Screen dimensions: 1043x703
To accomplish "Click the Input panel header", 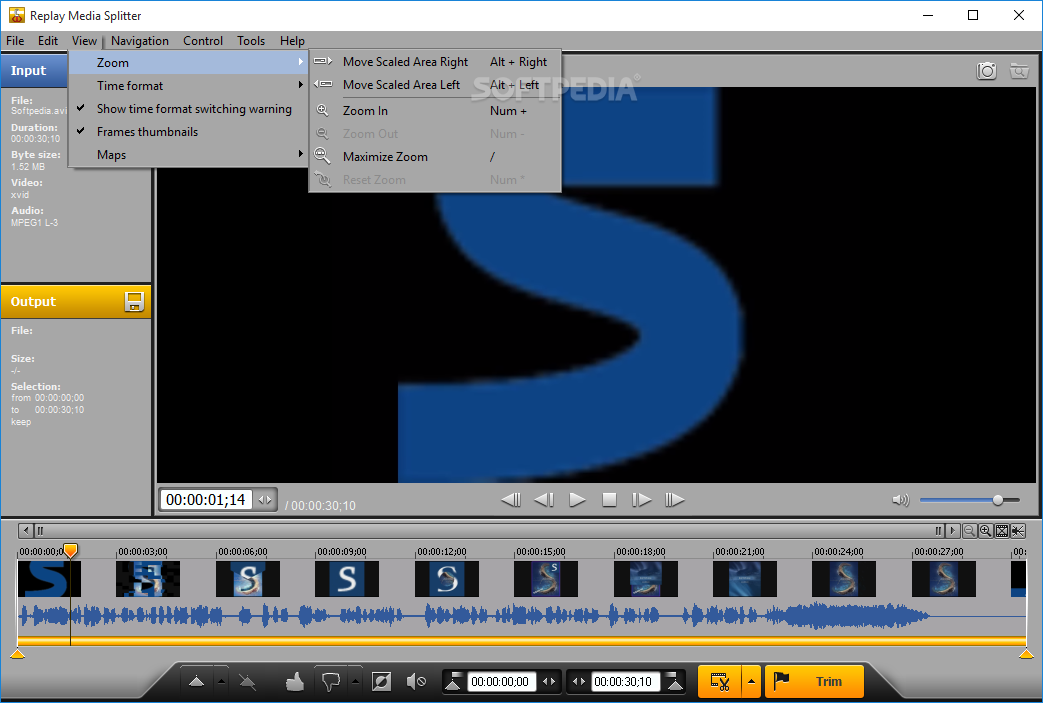I will pos(35,70).
